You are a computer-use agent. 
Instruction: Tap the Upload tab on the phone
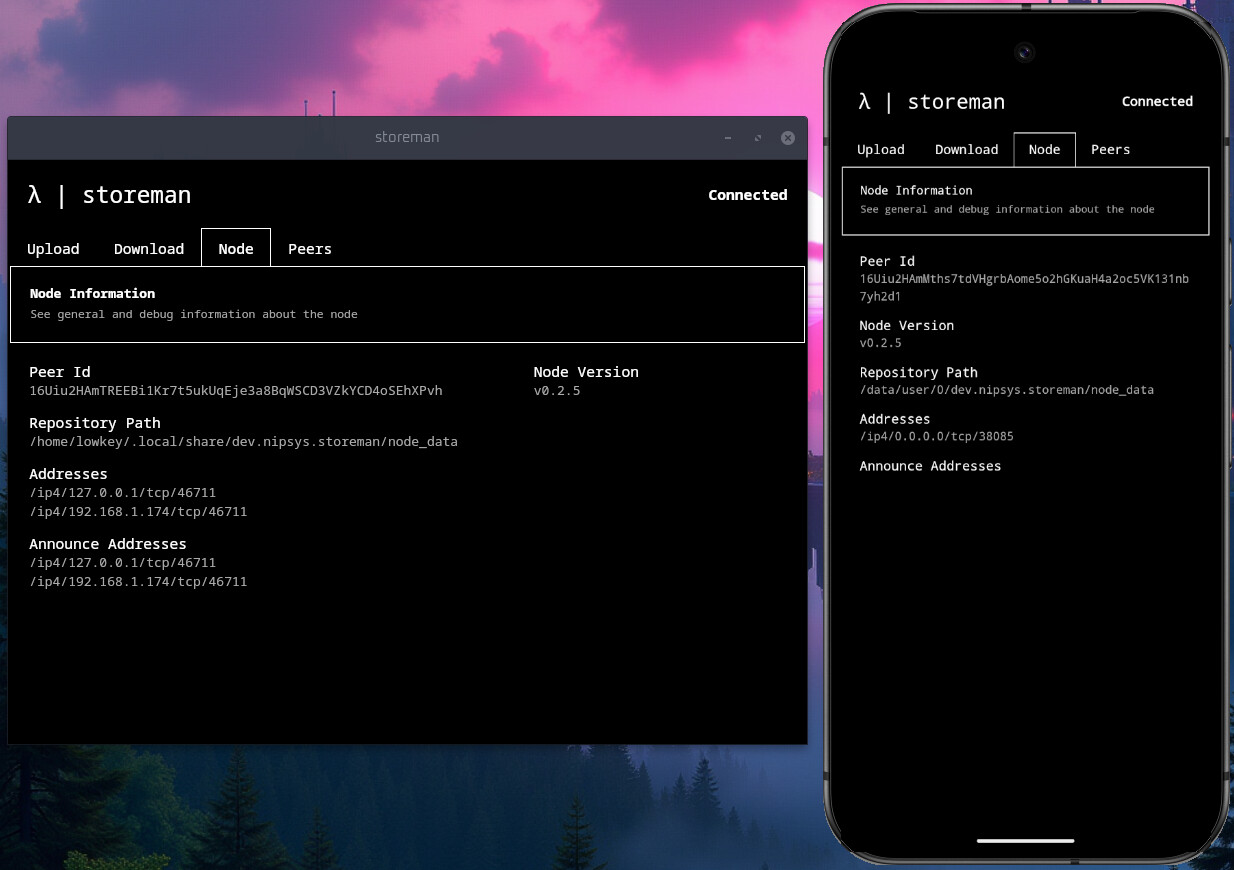881,150
